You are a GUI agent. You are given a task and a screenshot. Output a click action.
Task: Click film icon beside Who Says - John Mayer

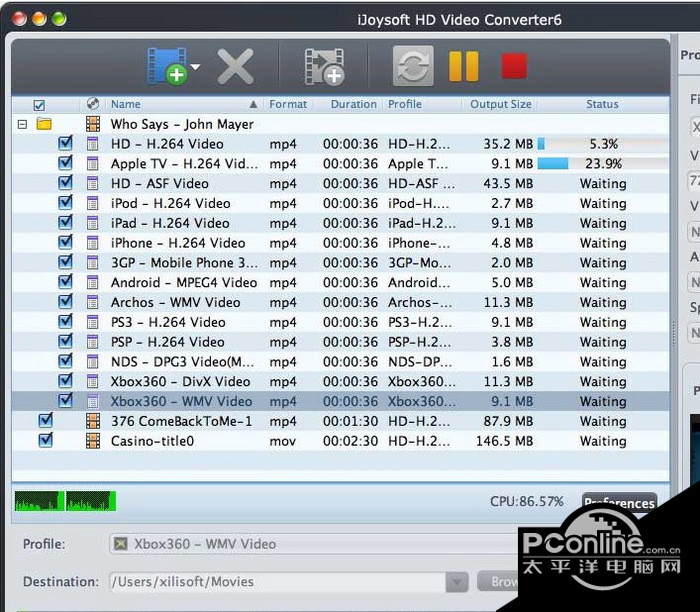[93, 124]
